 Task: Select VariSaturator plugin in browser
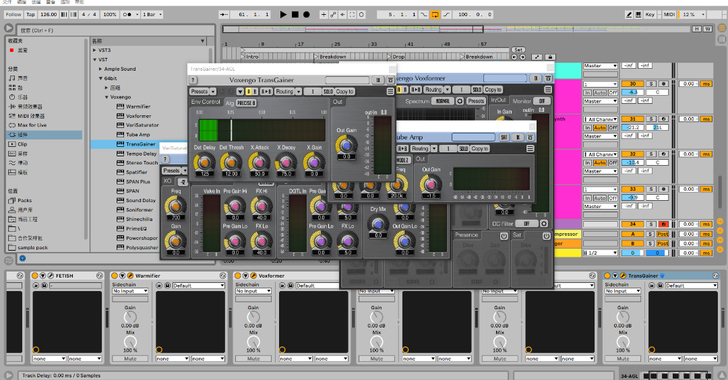142,125
